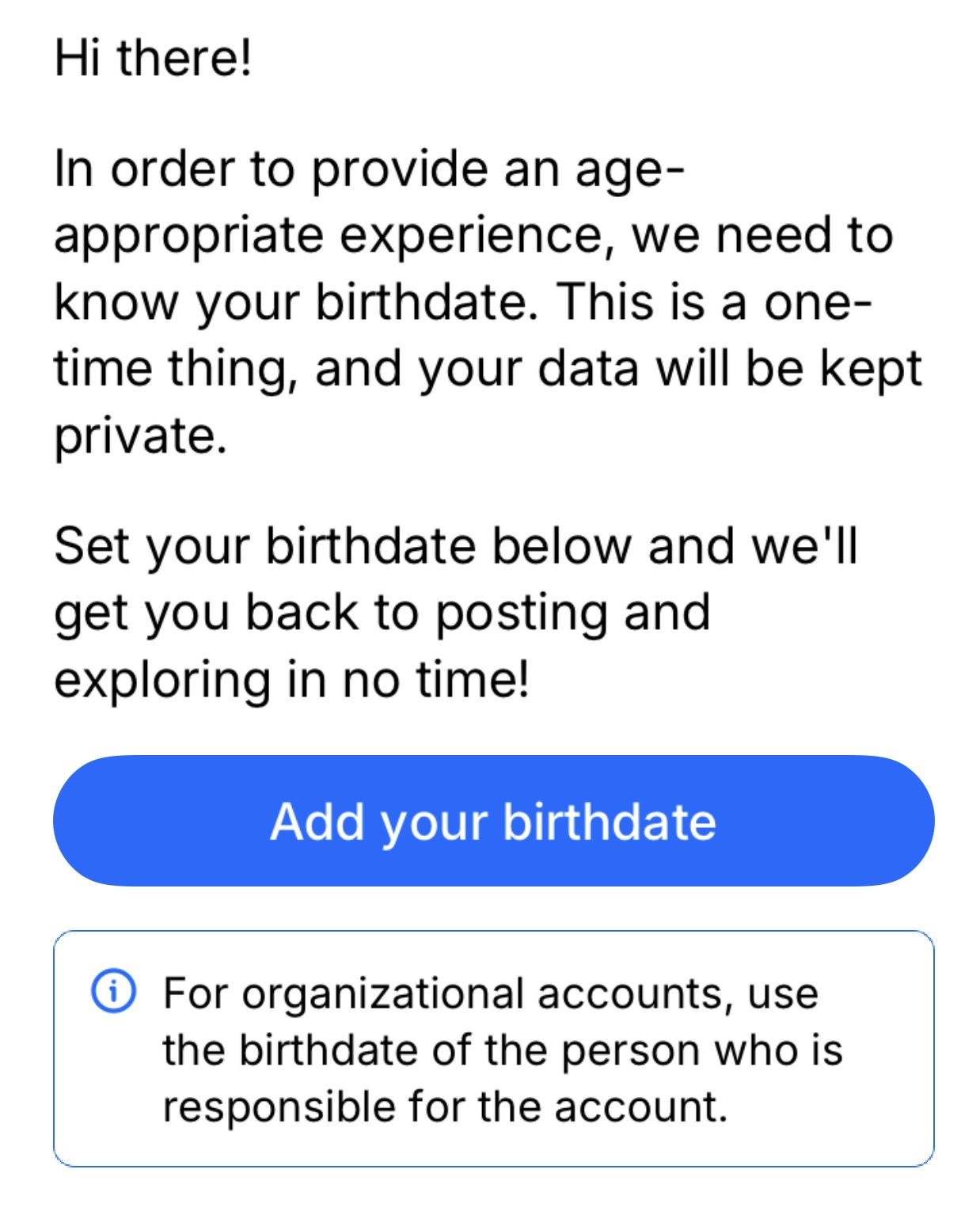Click the 'Hi there!' greeting text

point(153,58)
